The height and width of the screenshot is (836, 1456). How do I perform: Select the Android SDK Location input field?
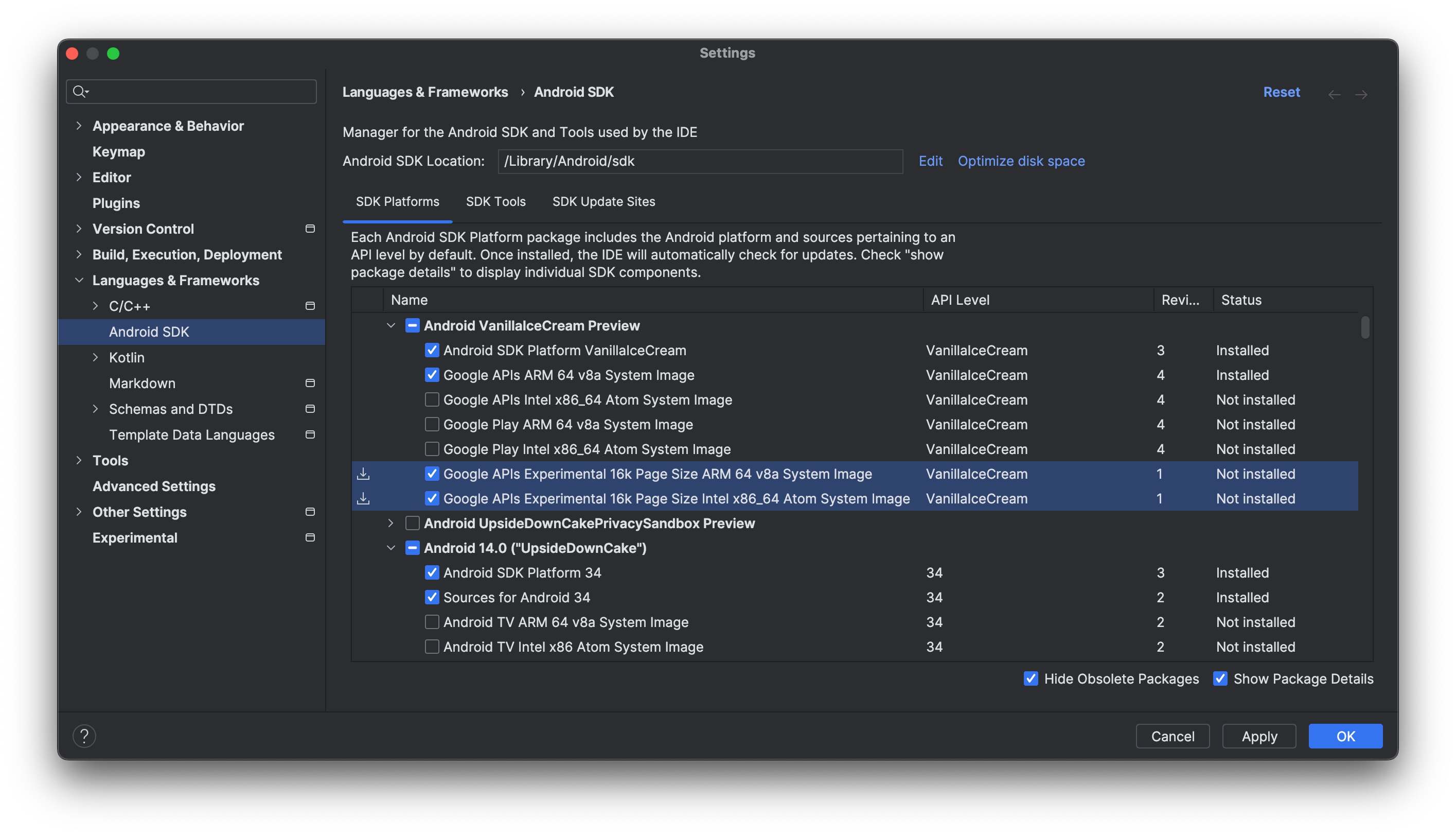click(x=701, y=160)
